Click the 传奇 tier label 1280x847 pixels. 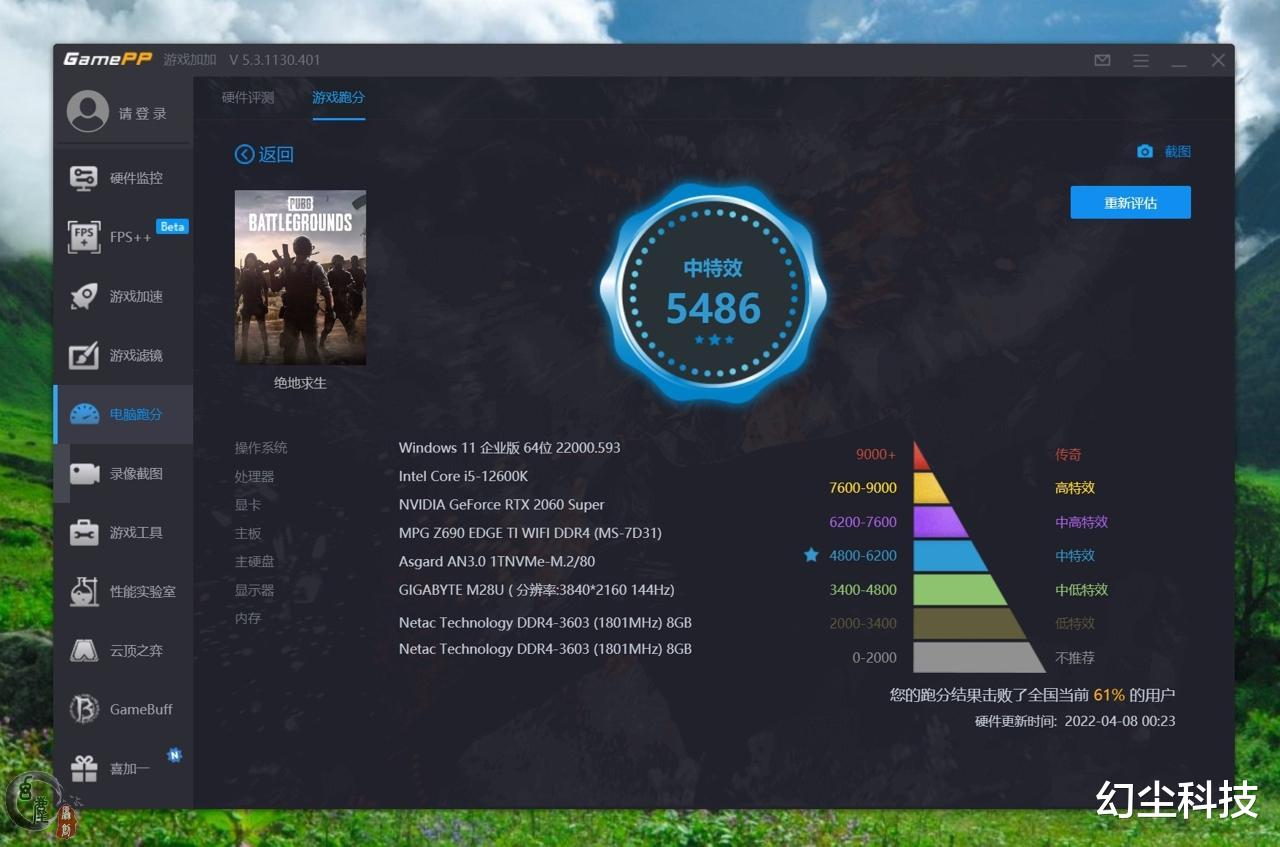[x=1068, y=454]
